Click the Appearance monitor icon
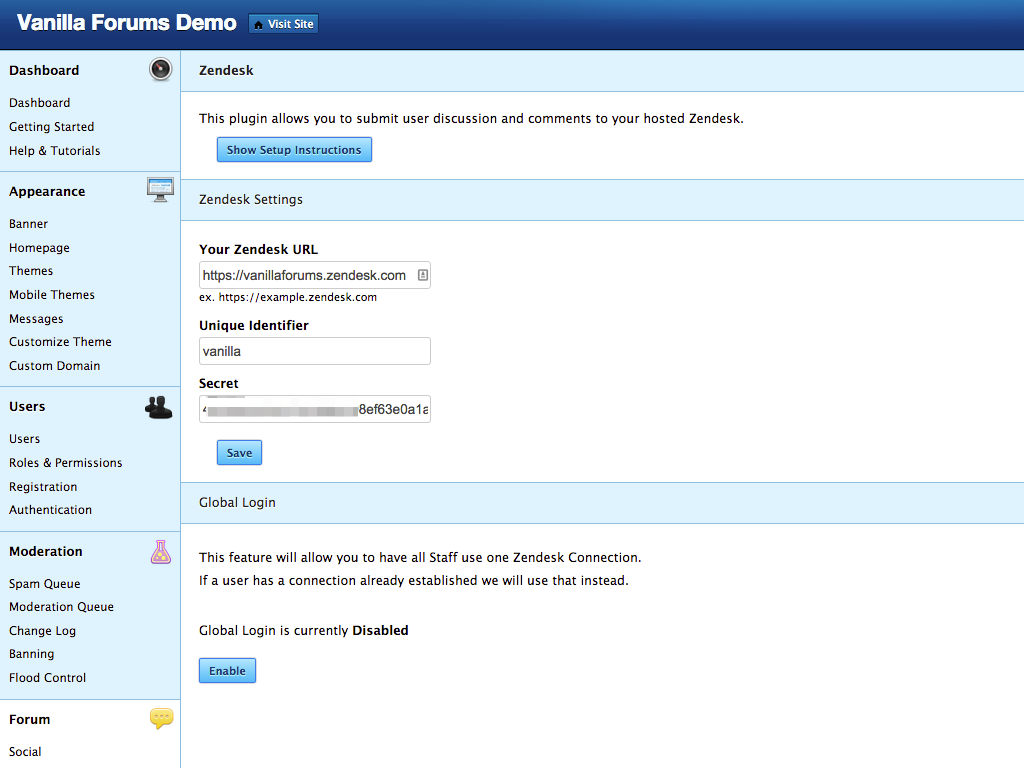1024x768 pixels. (x=160, y=190)
